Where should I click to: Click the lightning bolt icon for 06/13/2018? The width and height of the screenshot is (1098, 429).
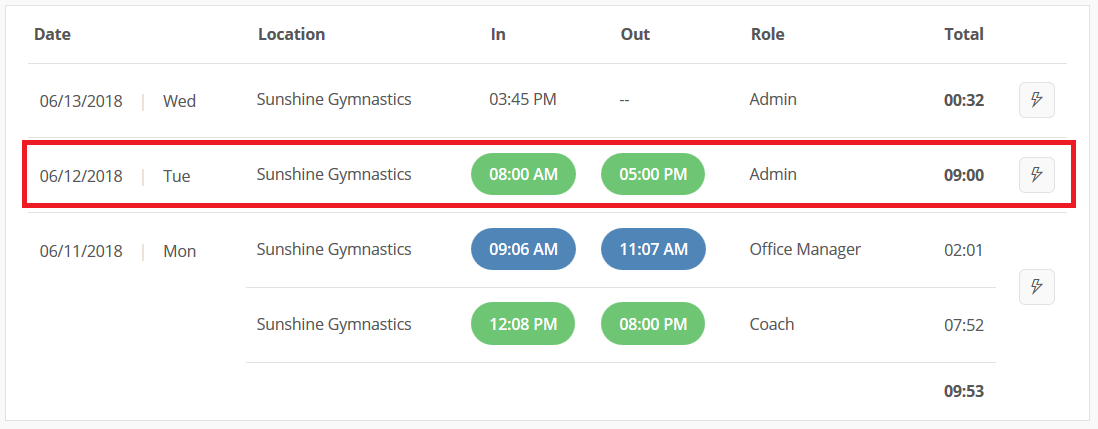[1036, 100]
